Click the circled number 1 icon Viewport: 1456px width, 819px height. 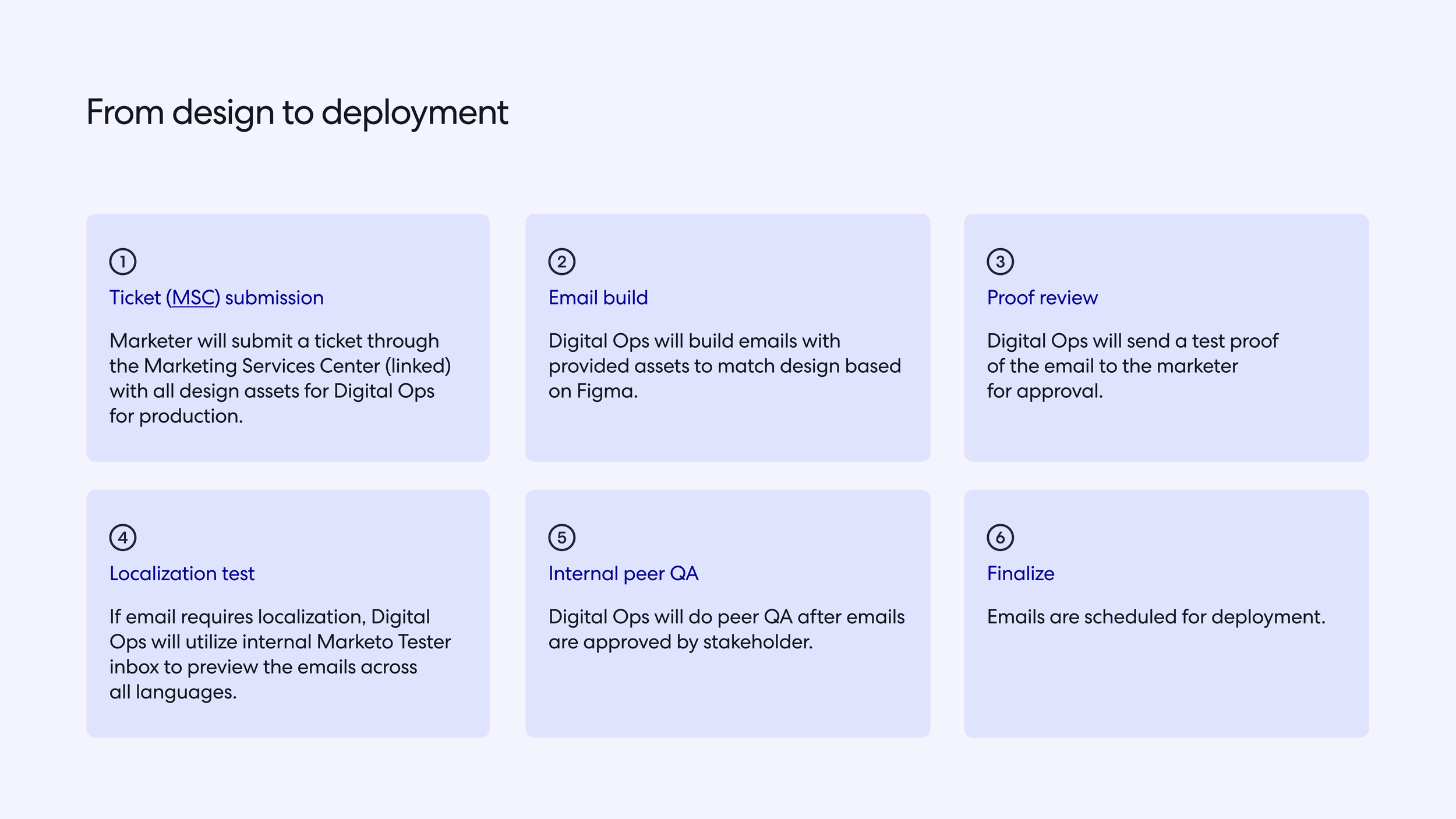click(123, 262)
